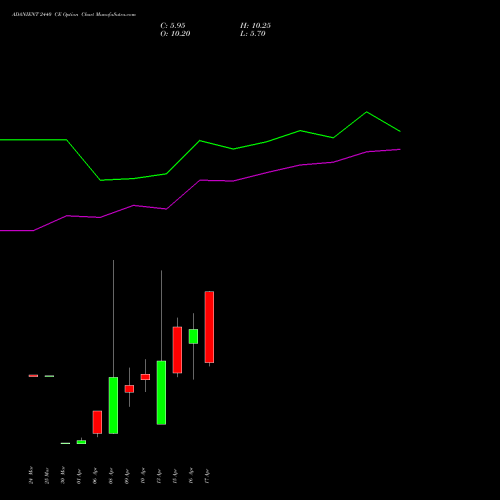Click the chart title ADANIENT CE Option Chart

pos(74,15)
